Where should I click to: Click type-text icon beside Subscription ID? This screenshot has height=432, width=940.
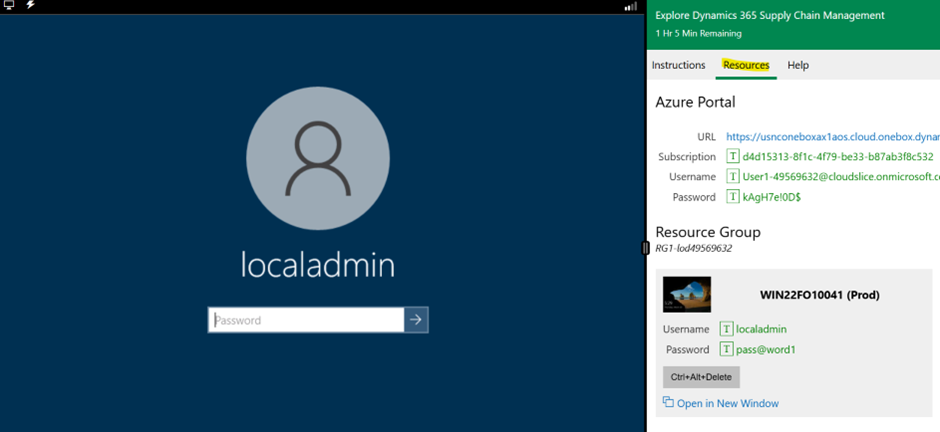(x=733, y=156)
